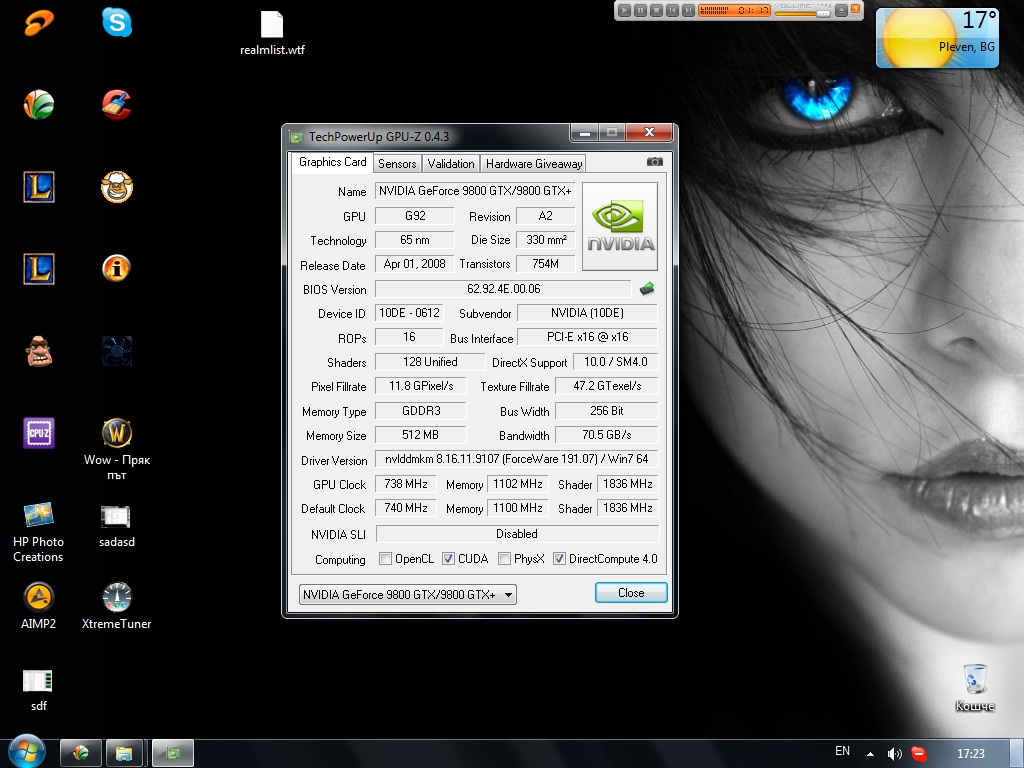Image resolution: width=1024 pixels, height=768 pixels.
Task: Switch to the GPU-Z taskbar button
Action: (173, 754)
